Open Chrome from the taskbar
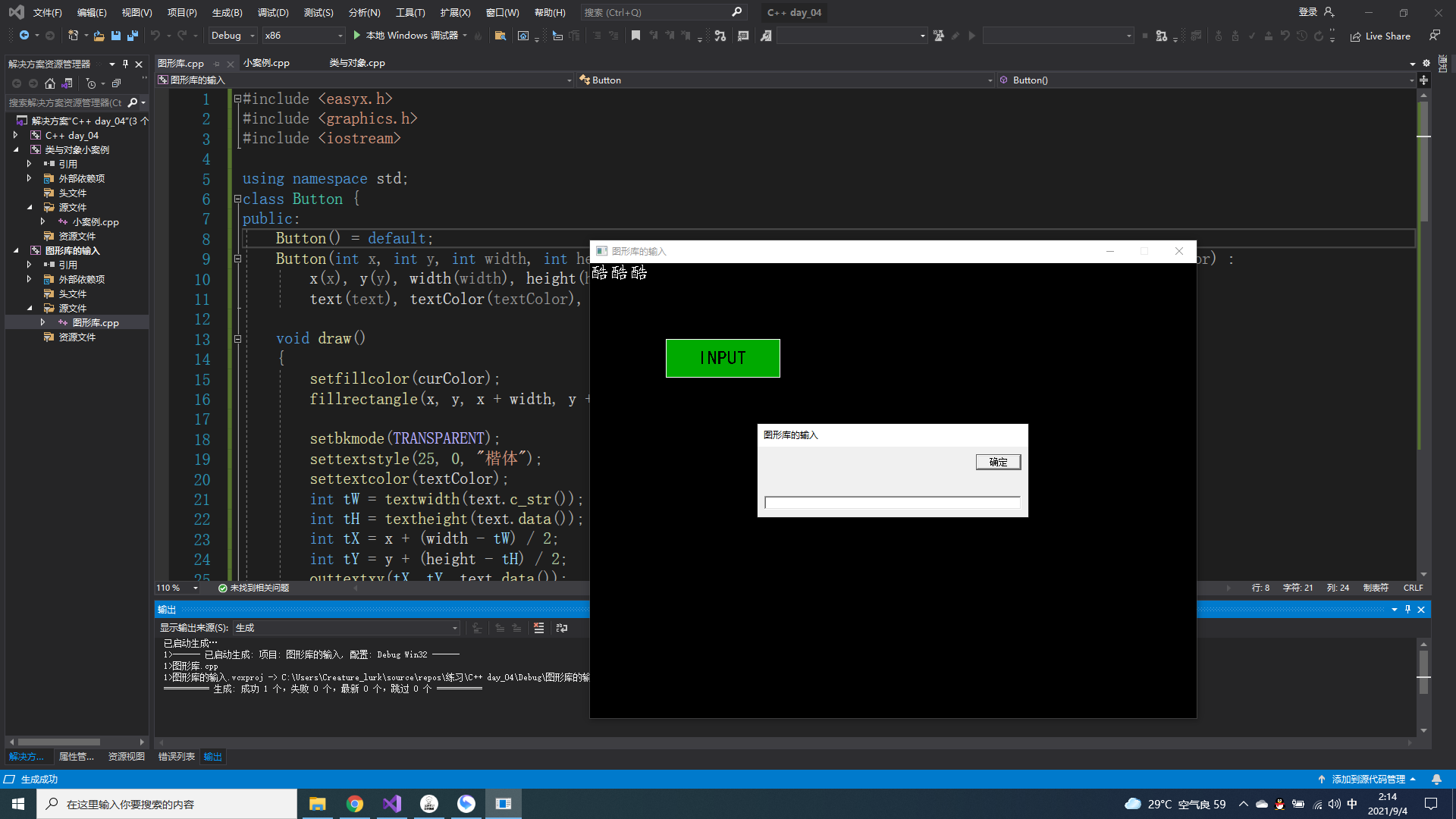Image resolution: width=1456 pixels, height=819 pixels. 355,804
